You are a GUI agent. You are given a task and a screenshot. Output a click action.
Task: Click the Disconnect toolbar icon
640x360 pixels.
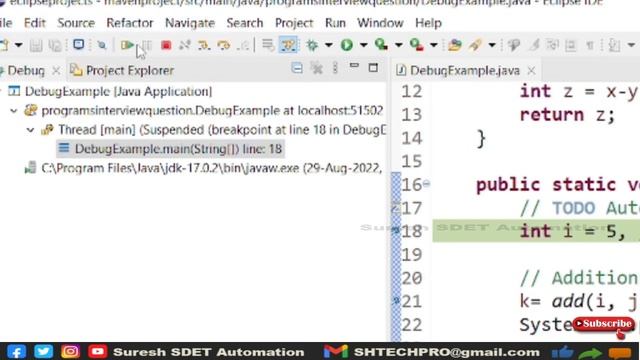(184, 45)
